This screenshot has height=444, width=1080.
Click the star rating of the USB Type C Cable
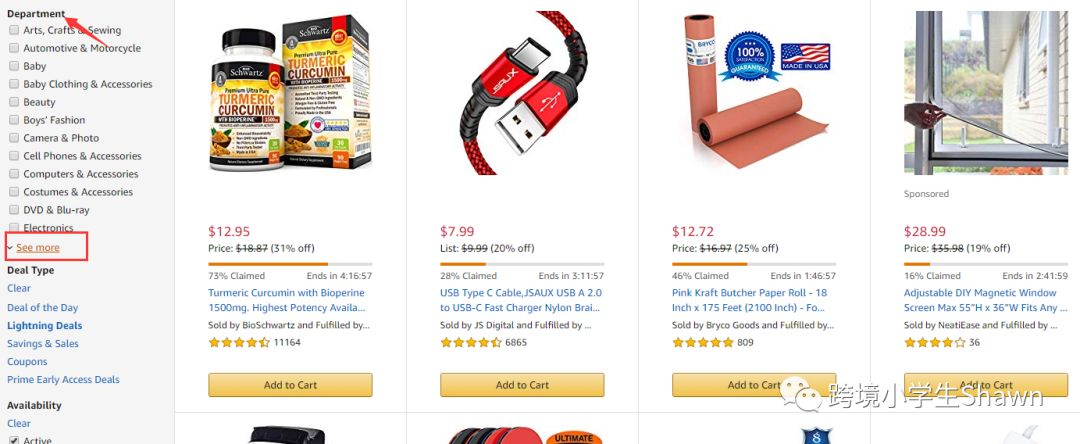click(x=471, y=342)
